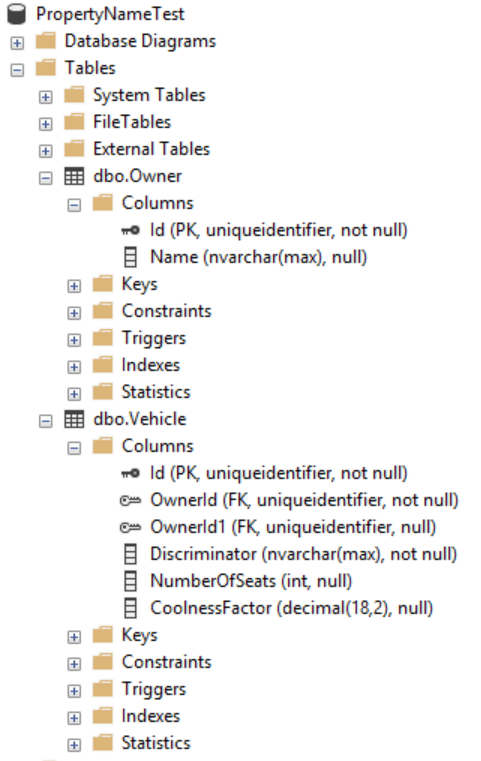The width and height of the screenshot is (481, 761).
Task: Expand the Database Diagrams node
Action: click(17, 43)
